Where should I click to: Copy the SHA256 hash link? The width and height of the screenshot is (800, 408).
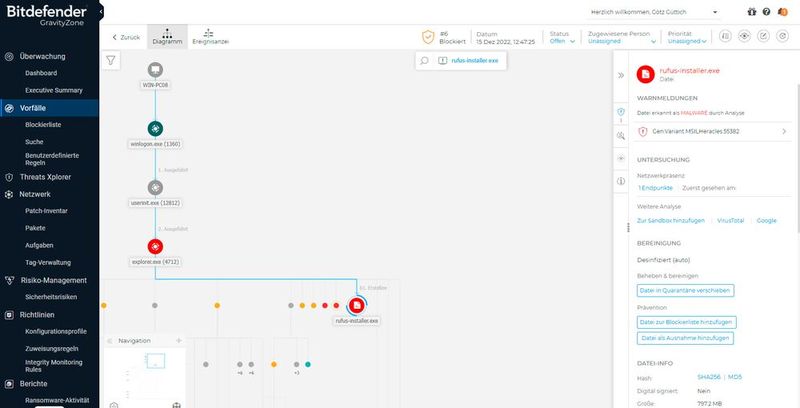pyautogui.click(x=709, y=377)
